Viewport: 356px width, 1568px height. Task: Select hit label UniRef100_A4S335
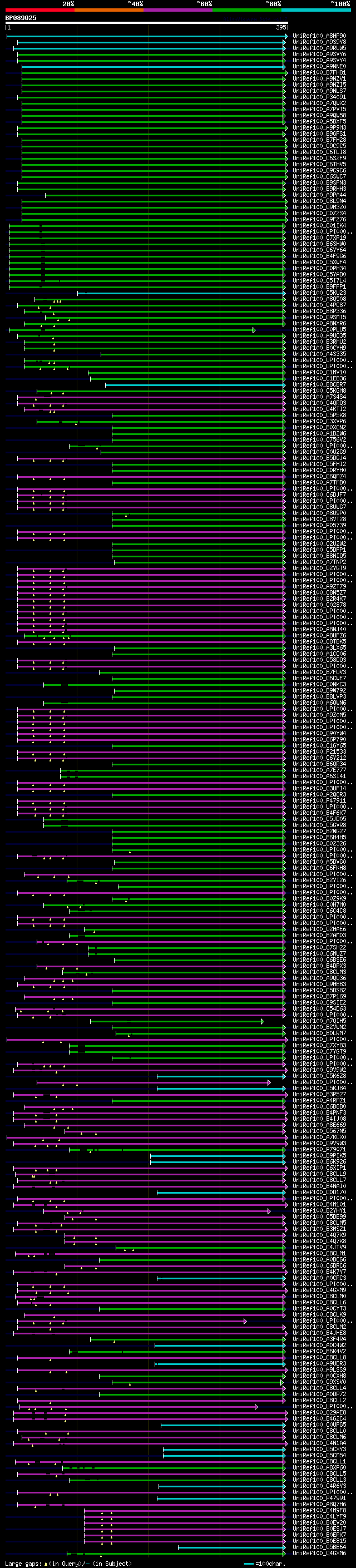point(319,354)
